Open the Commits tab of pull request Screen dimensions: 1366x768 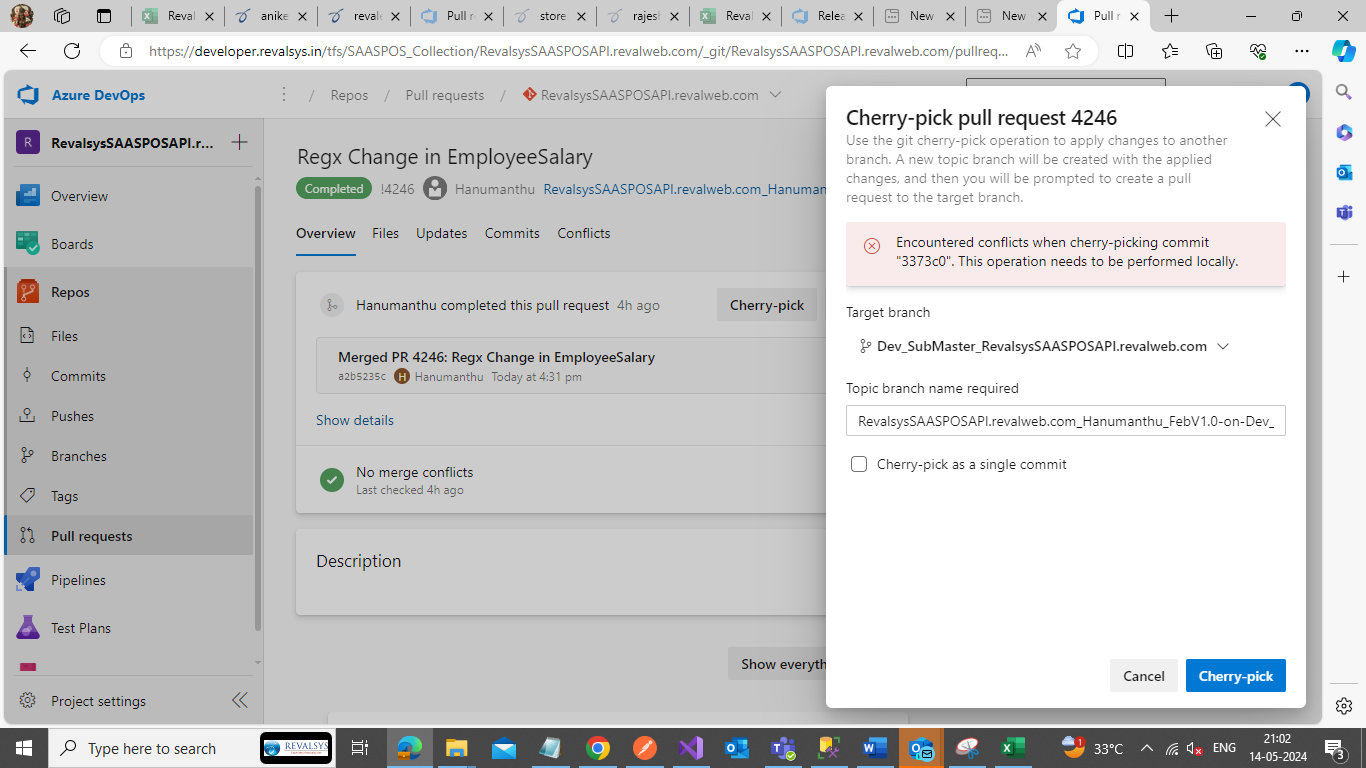point(512,233)
